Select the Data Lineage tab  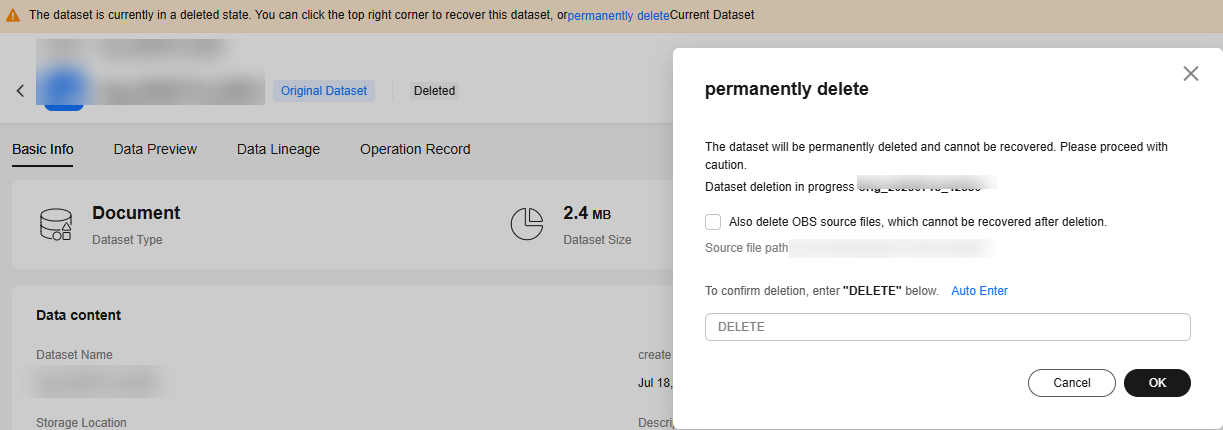pos(278,149)
